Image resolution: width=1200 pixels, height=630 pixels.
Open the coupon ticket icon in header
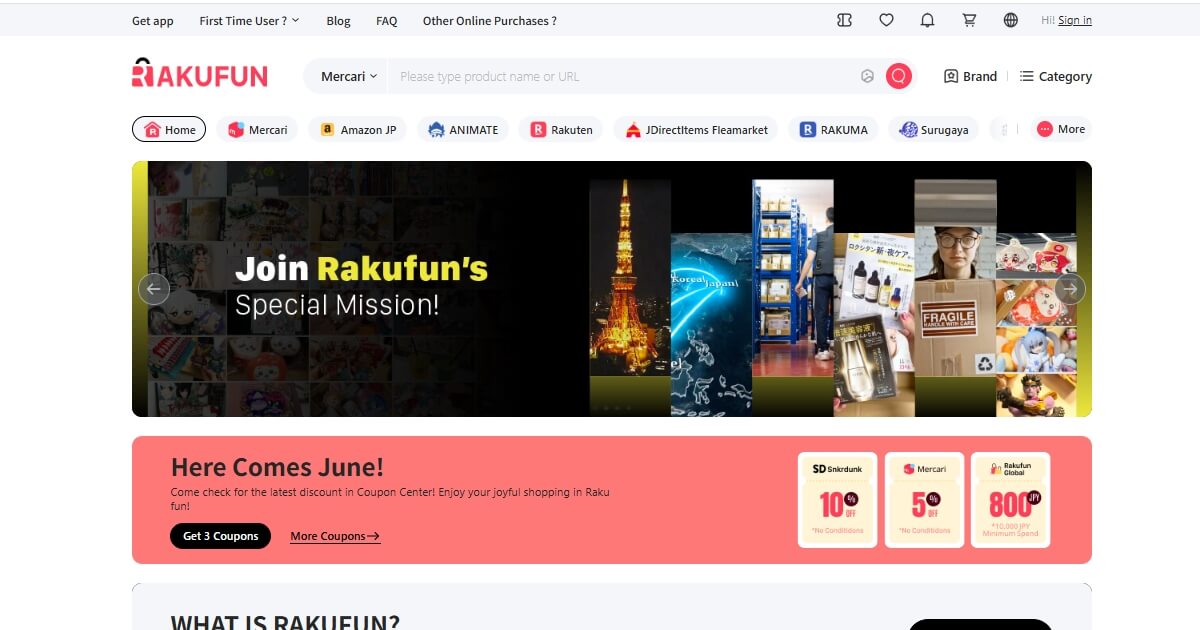click(844, 20)
